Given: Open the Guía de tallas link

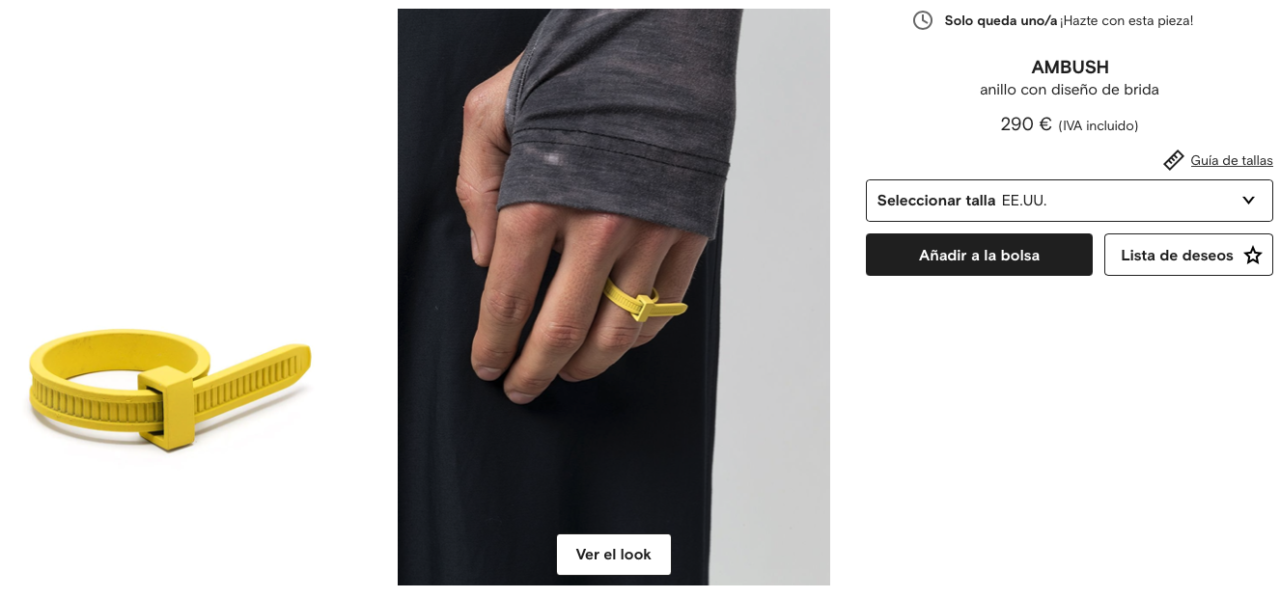Looking at the screenshot, I should click(x=1231, y=160).
